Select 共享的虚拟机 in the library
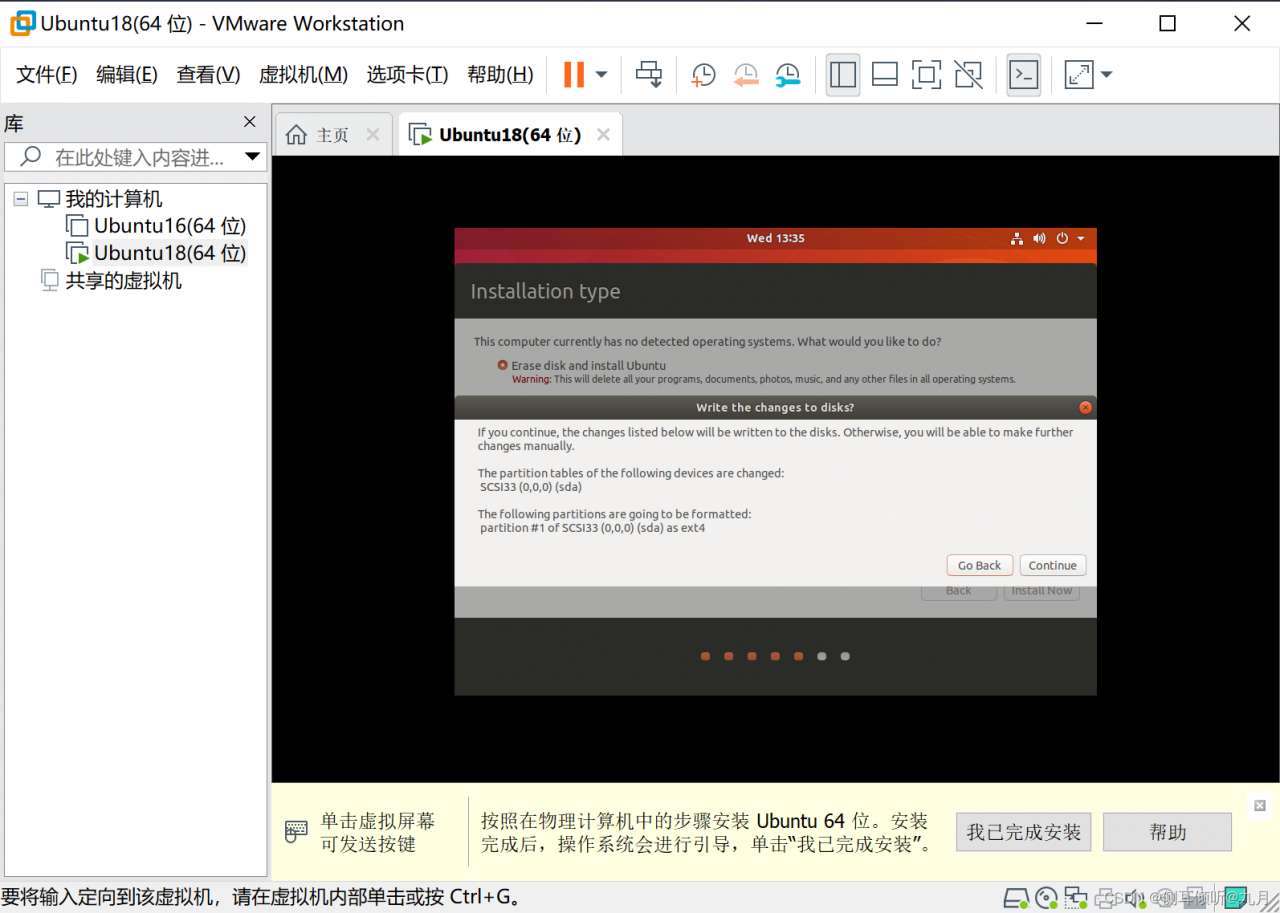Image resolution: width=1280 pixels, height=913 pixels. 124,281
